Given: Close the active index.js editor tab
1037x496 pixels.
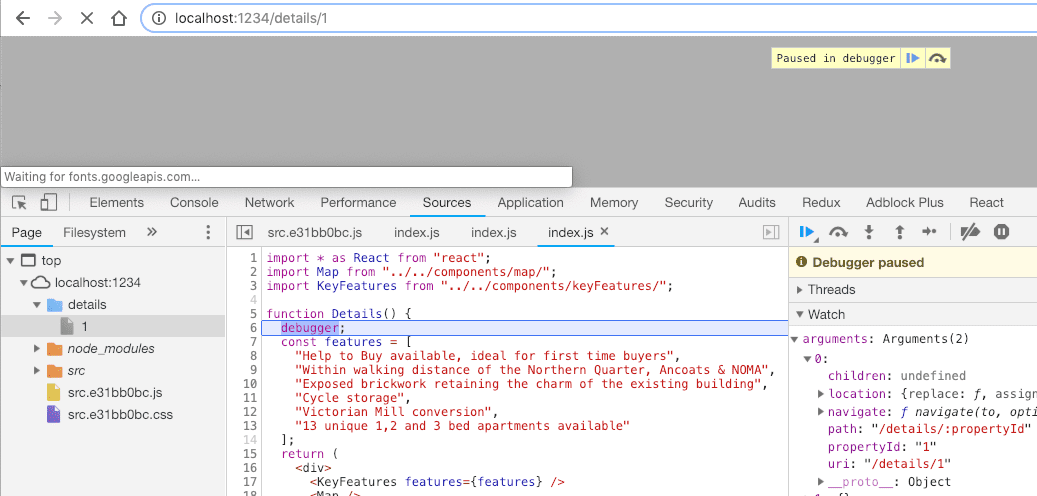Looking at the screenshot, I should click(604, 231).
